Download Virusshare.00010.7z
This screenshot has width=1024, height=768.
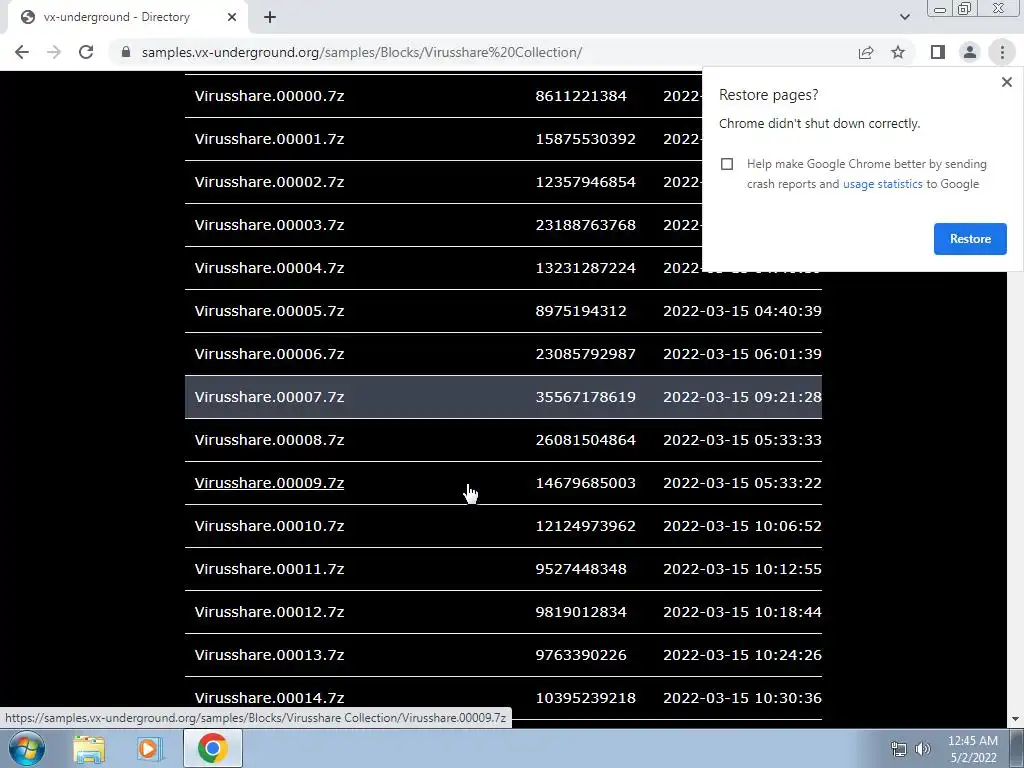point(269,526)
